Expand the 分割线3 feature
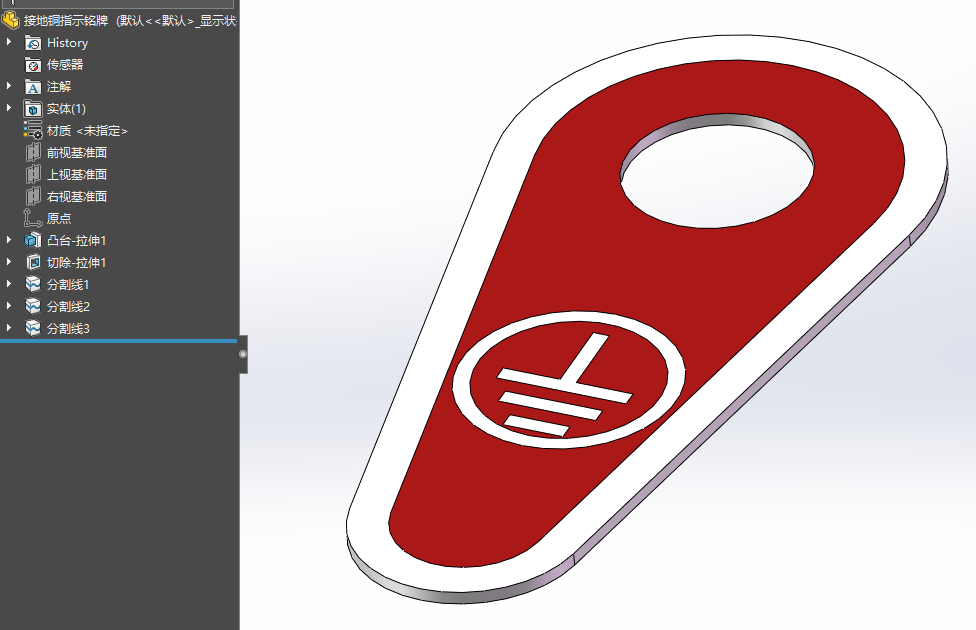 [9, 327]
